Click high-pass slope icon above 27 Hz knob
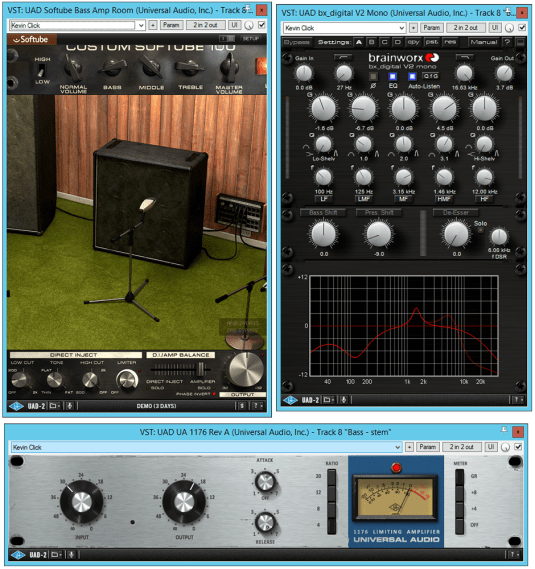 click(x=343, y=57)
